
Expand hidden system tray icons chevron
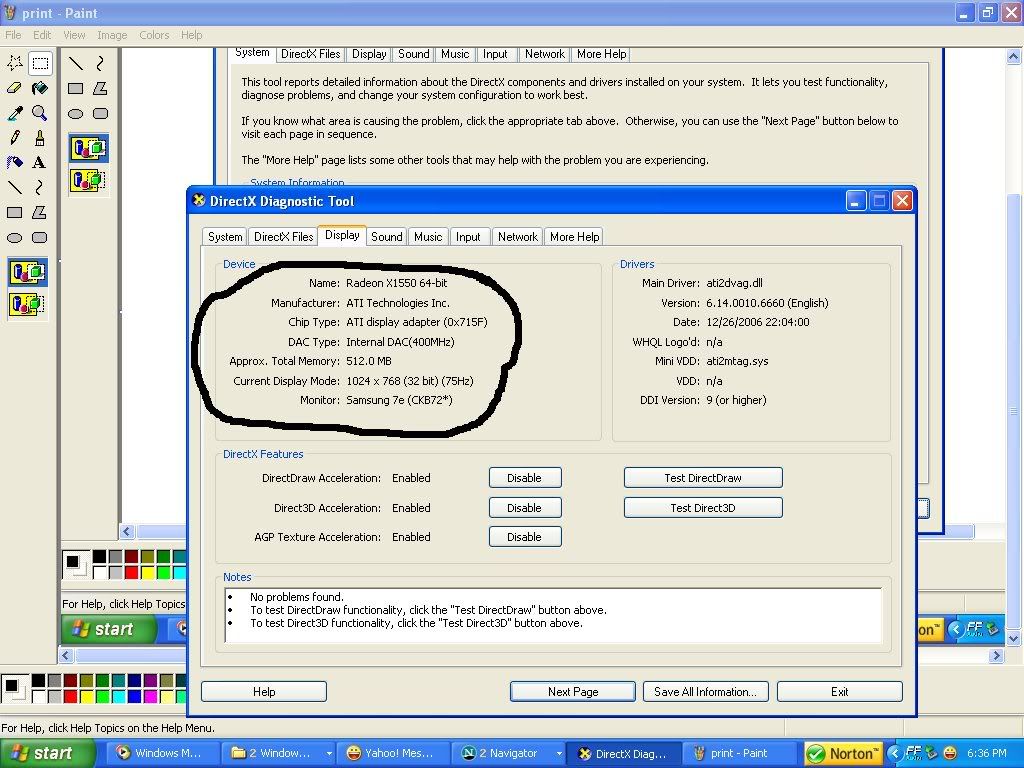point(894,754)
